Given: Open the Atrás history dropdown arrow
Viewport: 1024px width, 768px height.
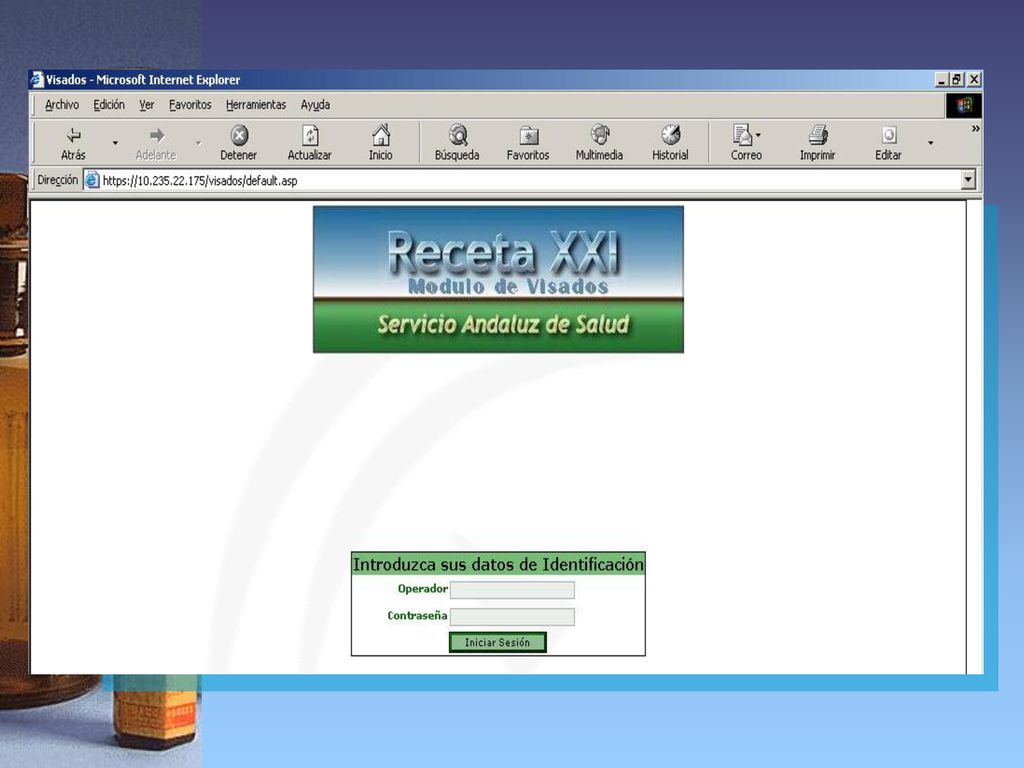Looking at the screenshot, I should (116, 143).
